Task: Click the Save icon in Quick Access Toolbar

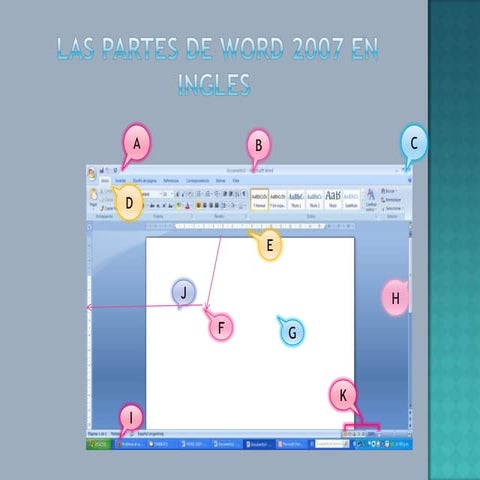Action: click(x=101, y=171)
